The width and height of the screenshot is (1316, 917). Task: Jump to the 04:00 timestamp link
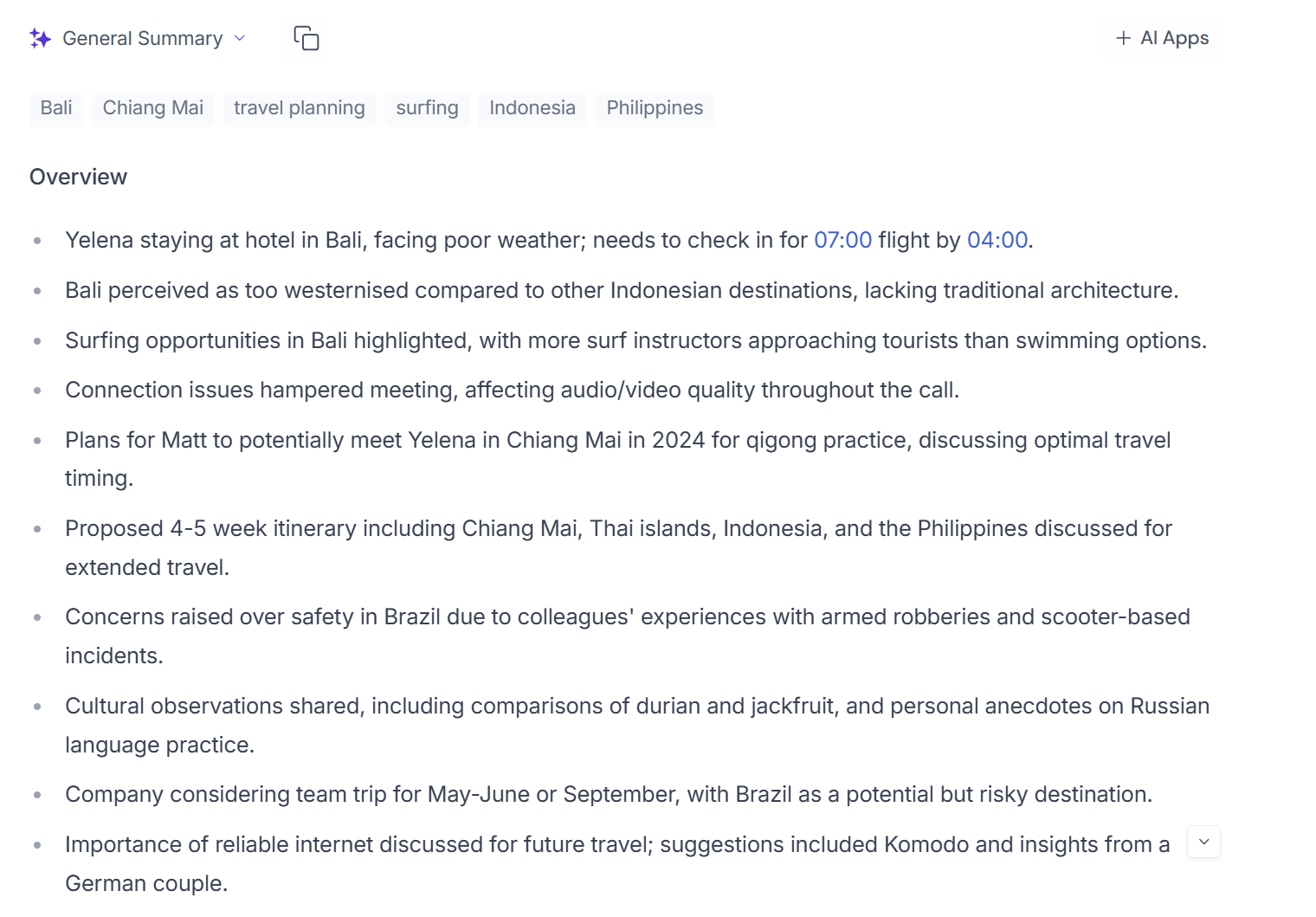997,240
